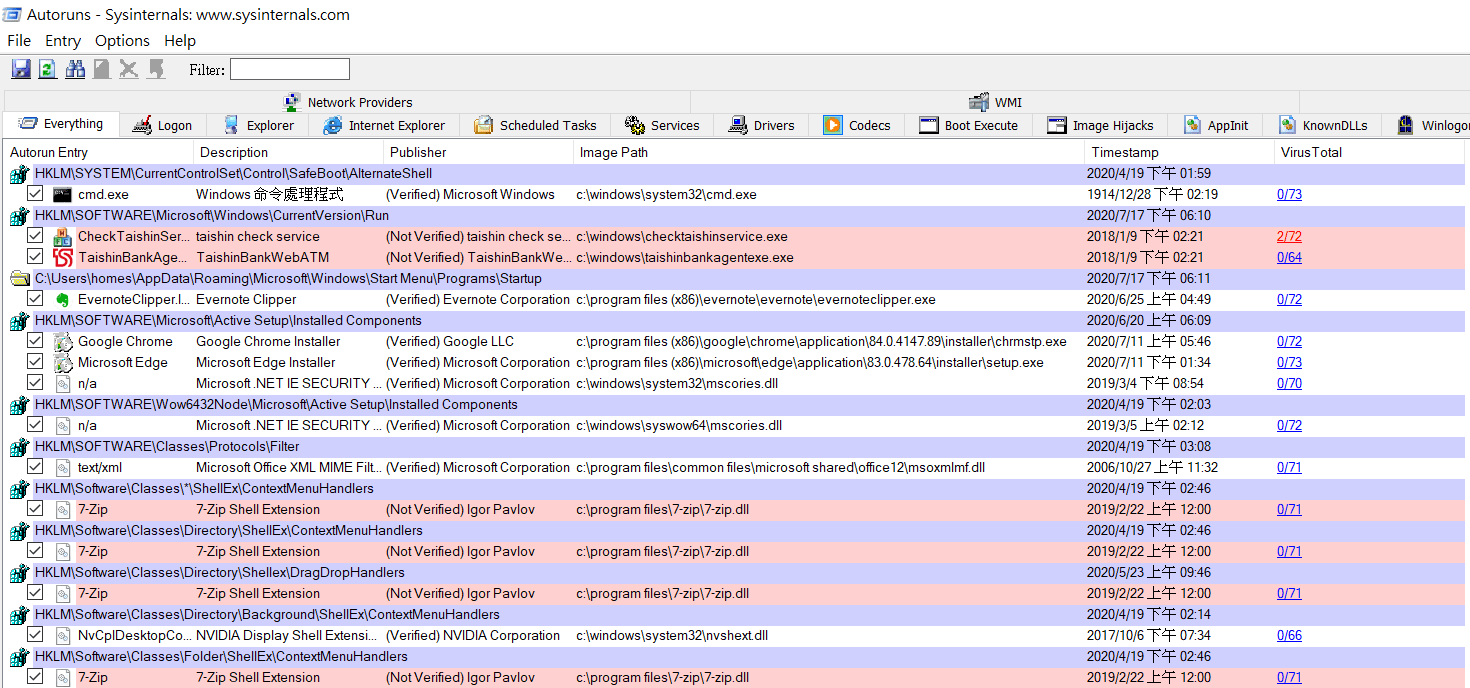Switch to the Image Hijacks tab

coord(1100,126)
